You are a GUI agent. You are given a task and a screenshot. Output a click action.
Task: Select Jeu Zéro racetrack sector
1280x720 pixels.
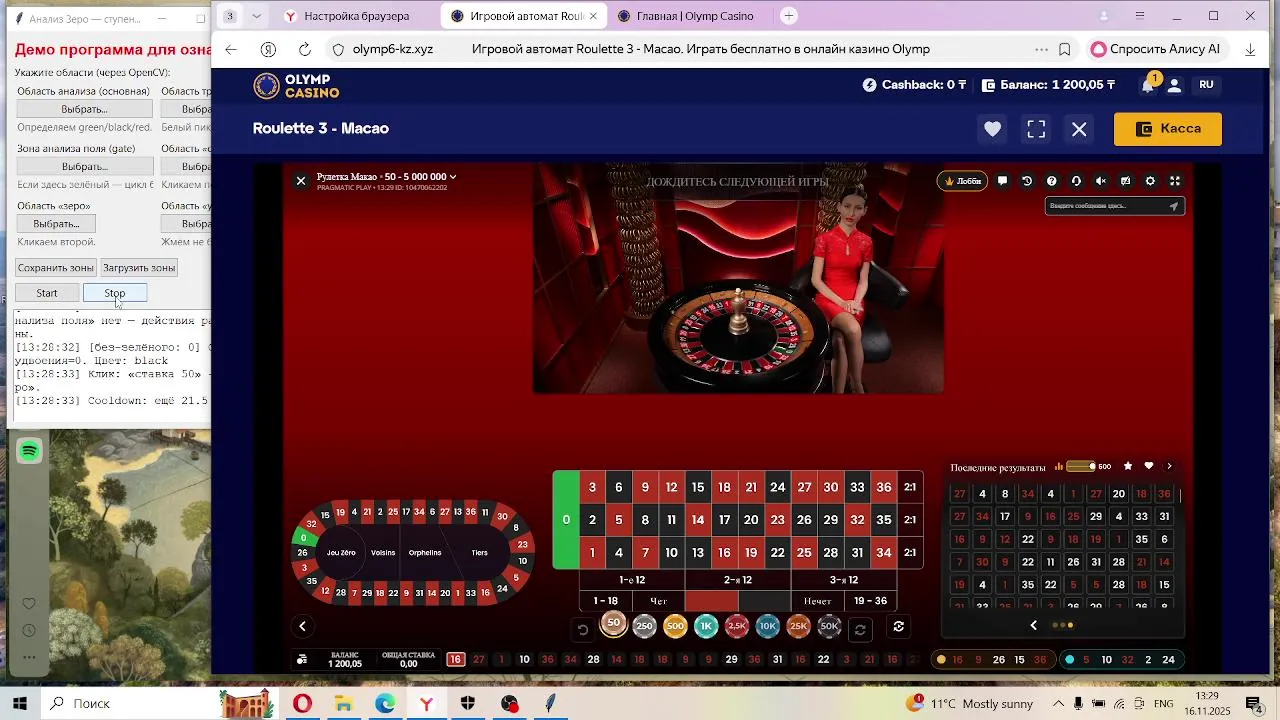(x=341, y=553)
